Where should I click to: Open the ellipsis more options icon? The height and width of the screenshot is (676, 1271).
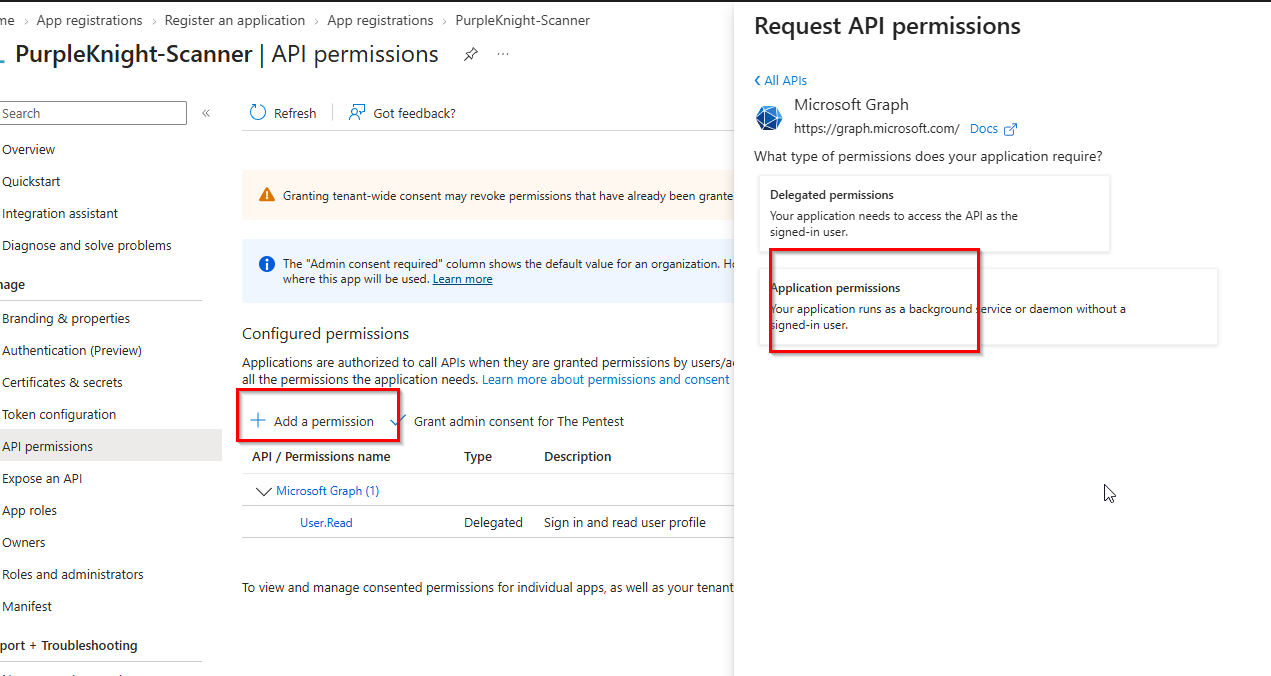click(503, 54)
